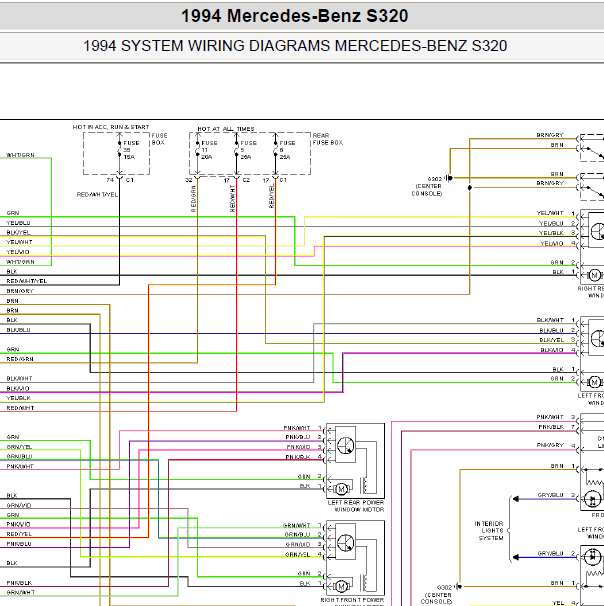Click the 74 C1 connector label

120,180
